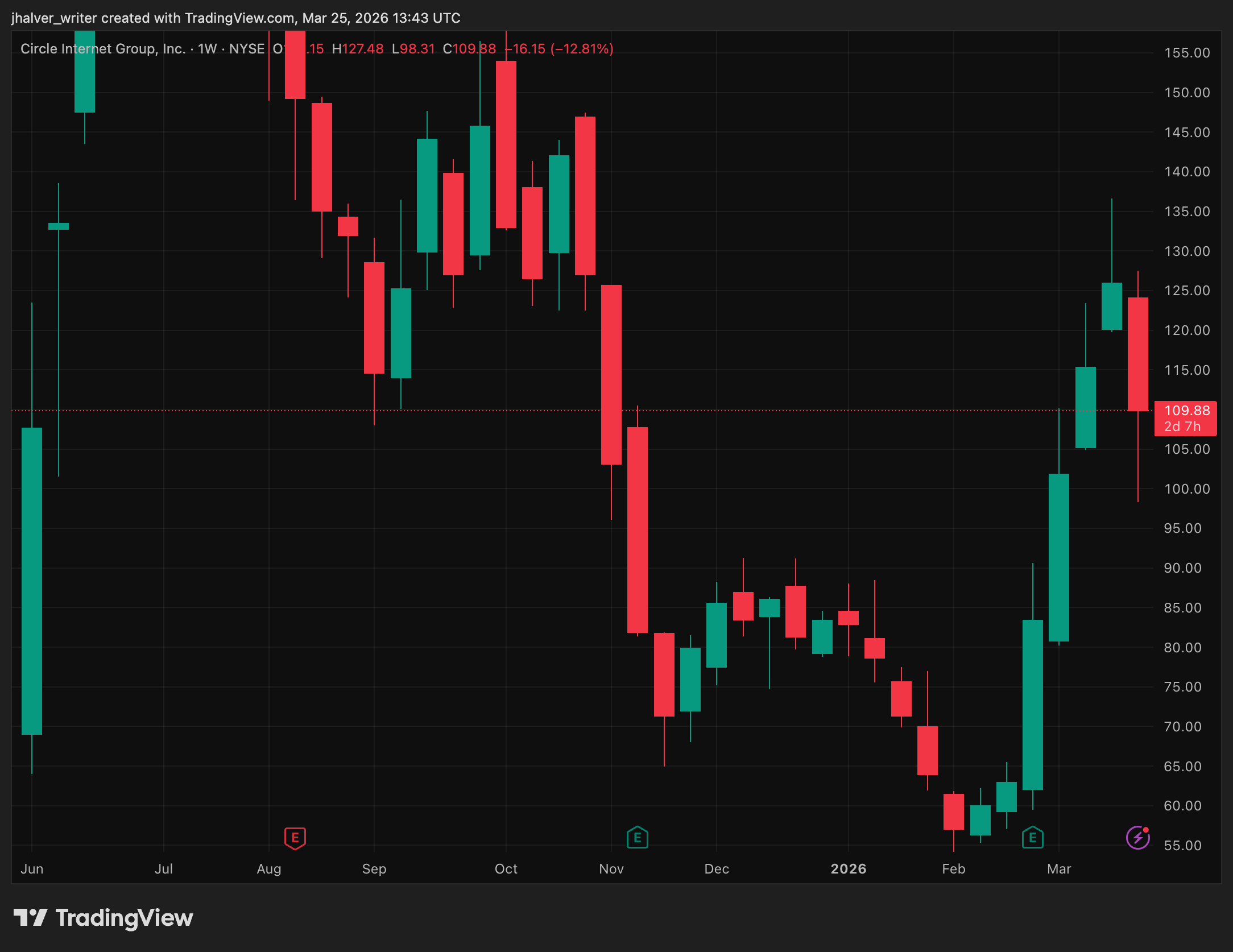Click the TradingView logo at bottom left
1233x952 pixels.
tap(104, 918)
